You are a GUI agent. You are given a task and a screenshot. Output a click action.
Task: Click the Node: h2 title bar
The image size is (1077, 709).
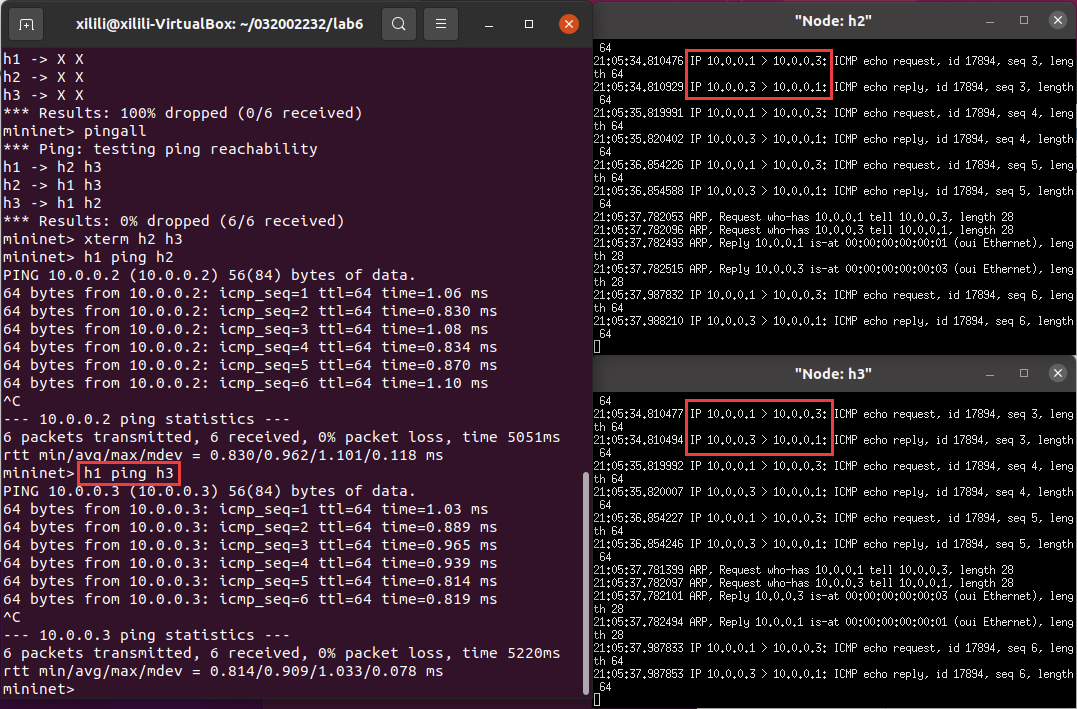[833, 21]
